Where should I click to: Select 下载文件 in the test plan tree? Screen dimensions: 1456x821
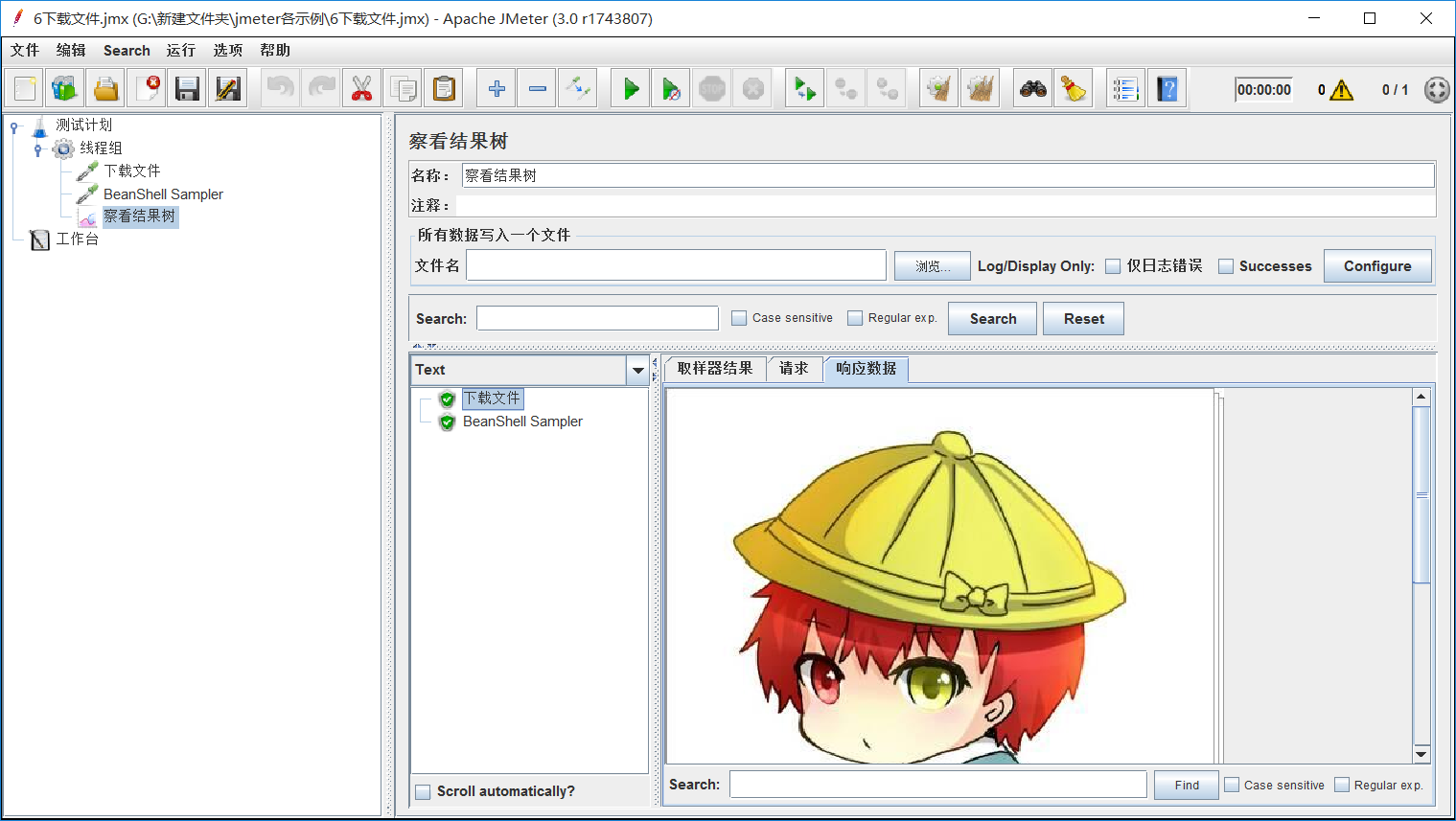(131, 171)
